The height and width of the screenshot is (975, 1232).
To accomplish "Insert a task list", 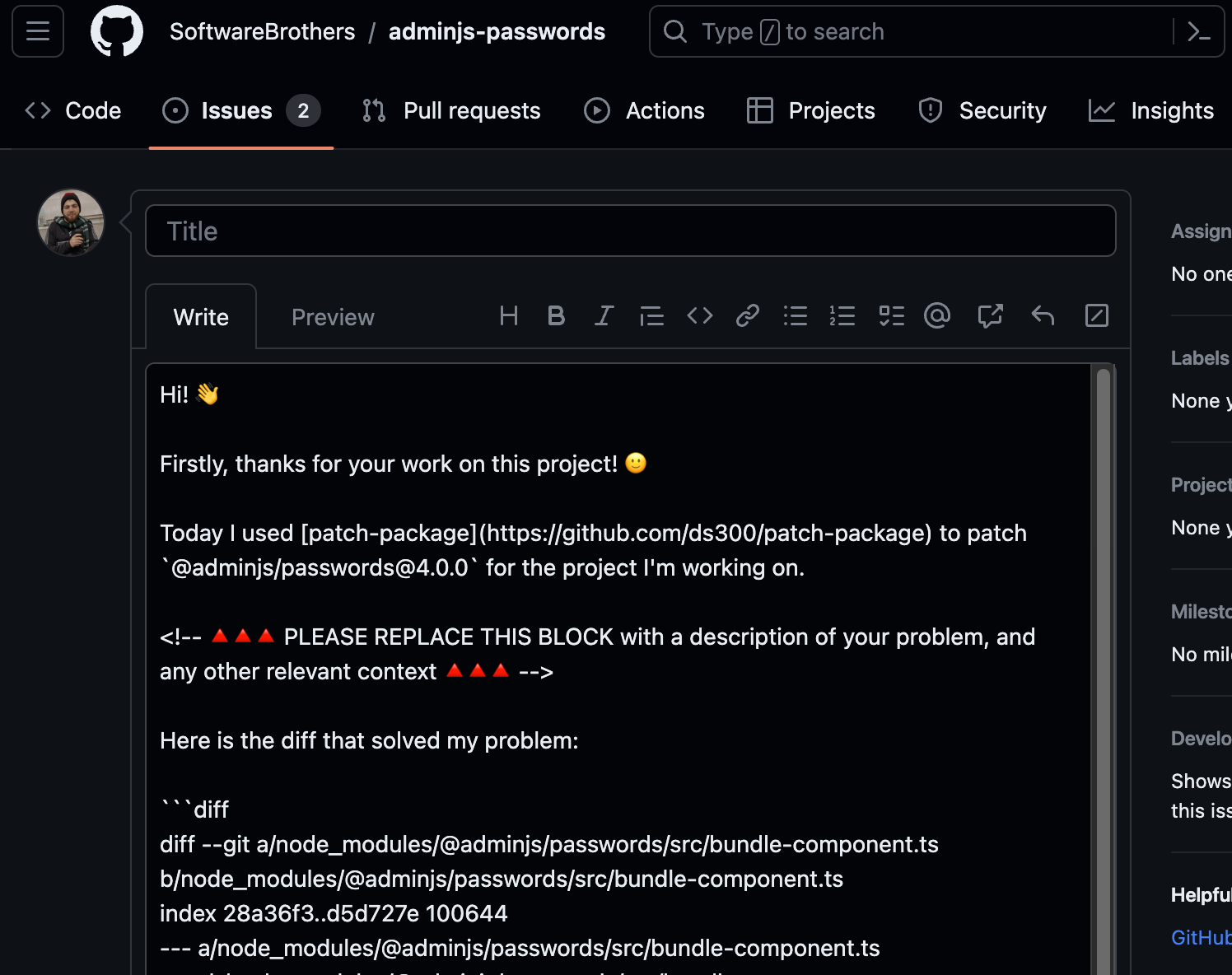I will 891,315.
